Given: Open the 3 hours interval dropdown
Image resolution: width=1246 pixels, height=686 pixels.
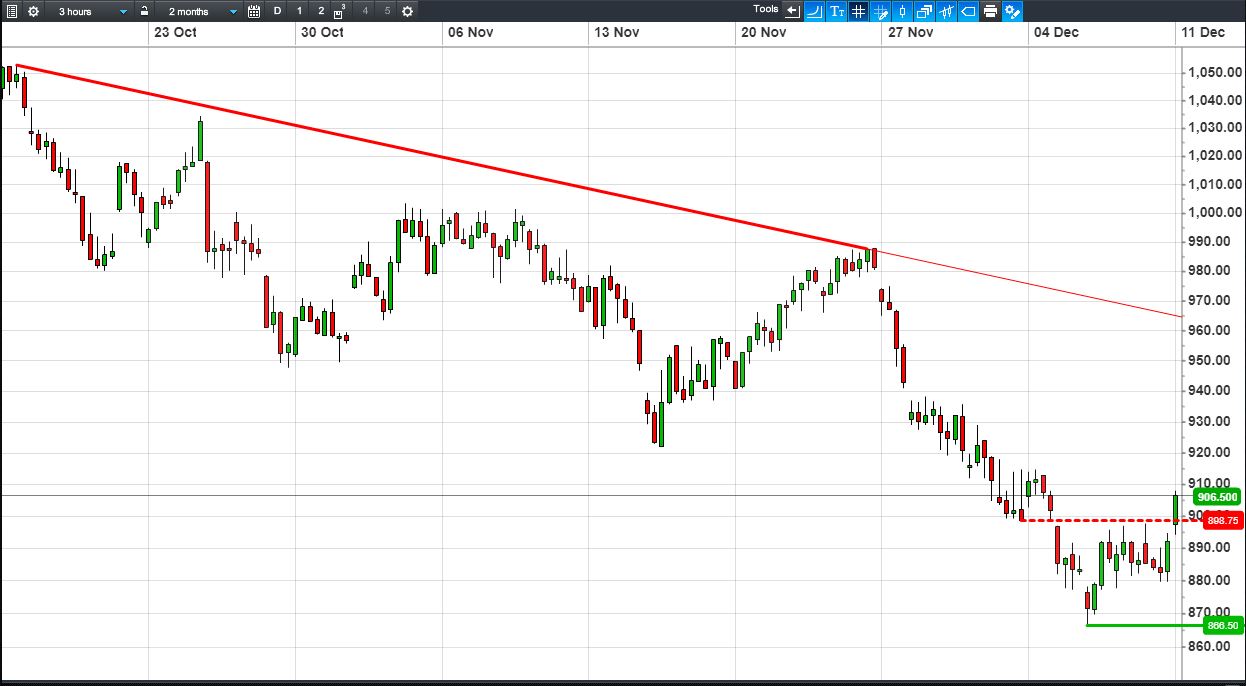Looking at the screenshot, I should pos(90,11).
